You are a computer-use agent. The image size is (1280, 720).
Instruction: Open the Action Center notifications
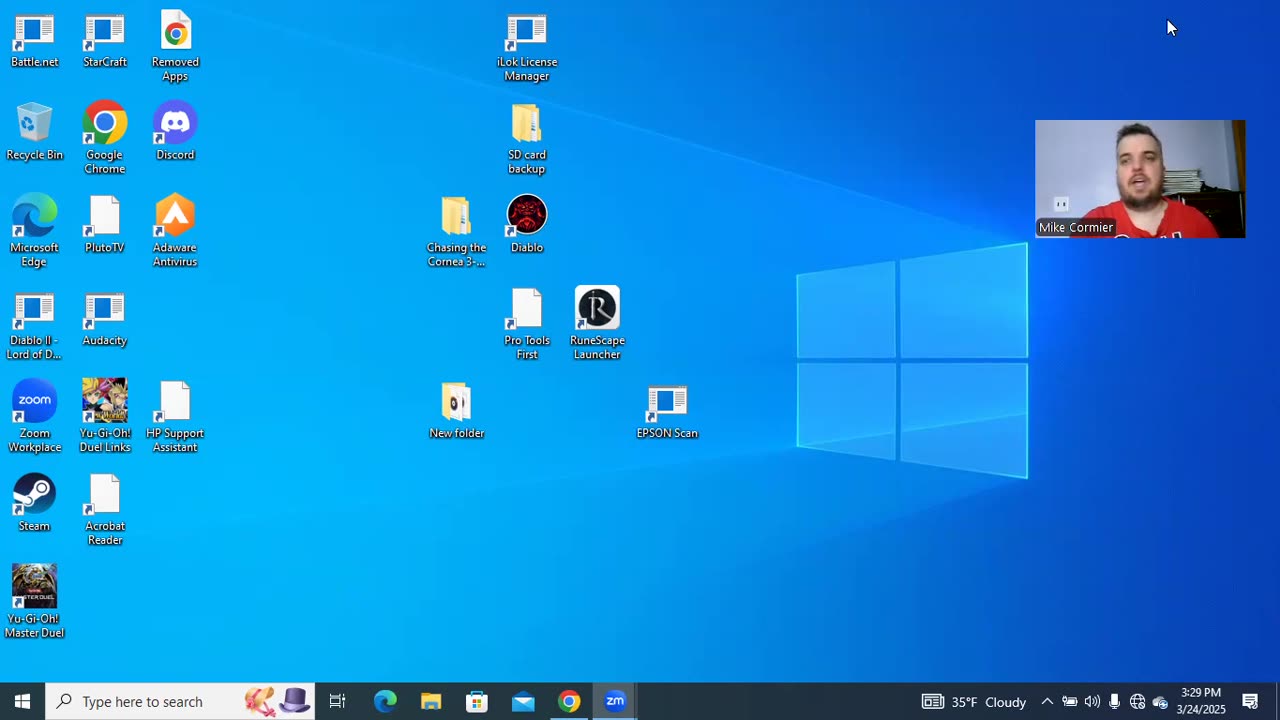pos(1250,701)
